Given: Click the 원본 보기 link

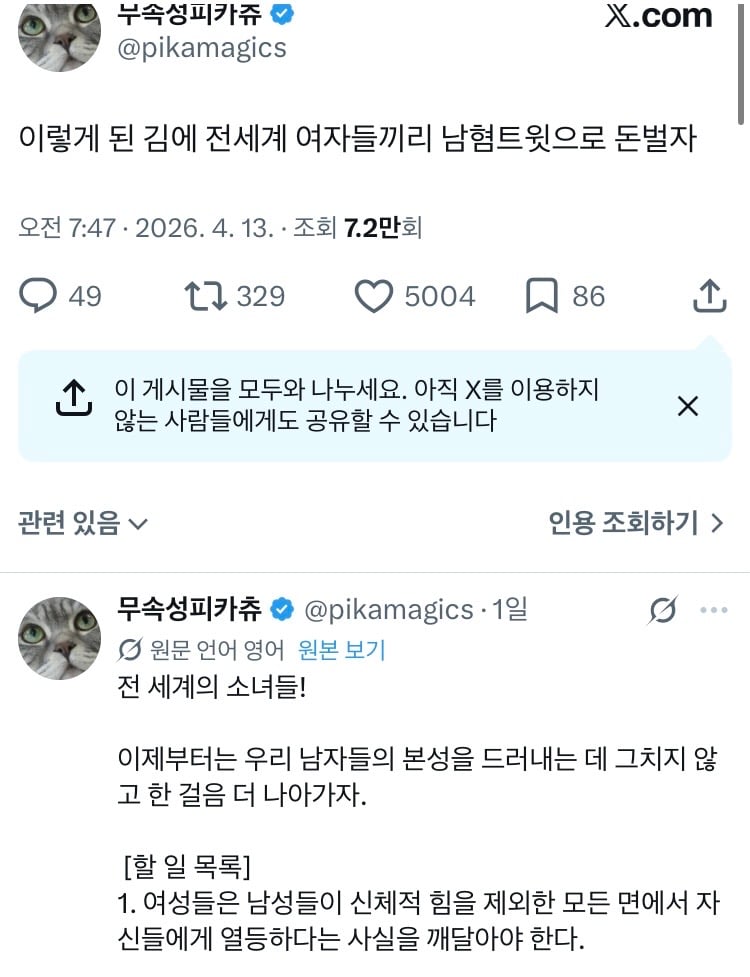Looking at the screenshot, I should tap(341, 650).
